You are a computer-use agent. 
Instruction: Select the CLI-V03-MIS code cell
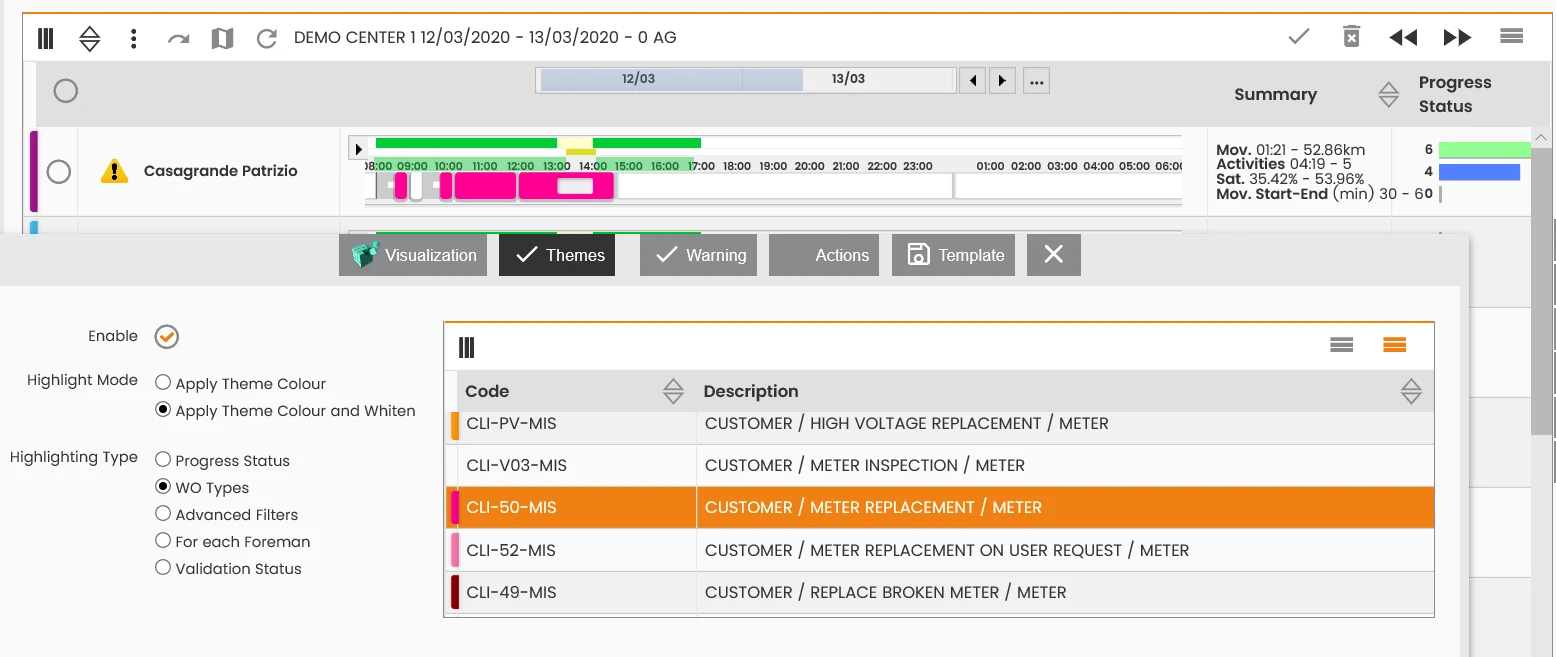577,465
